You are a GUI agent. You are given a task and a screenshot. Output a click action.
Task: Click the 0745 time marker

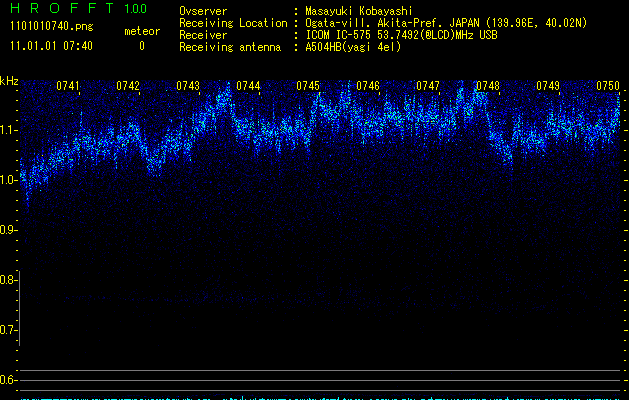(x=308, y=86)
